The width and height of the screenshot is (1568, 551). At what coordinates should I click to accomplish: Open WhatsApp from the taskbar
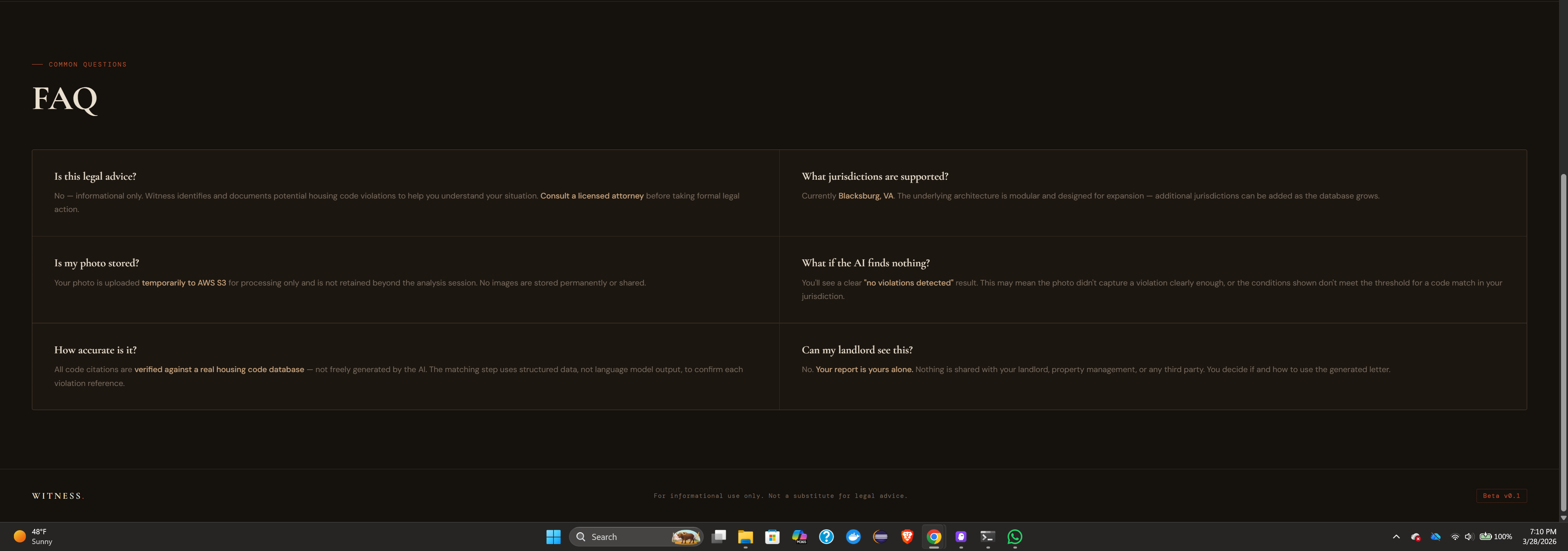point(1014,536)
